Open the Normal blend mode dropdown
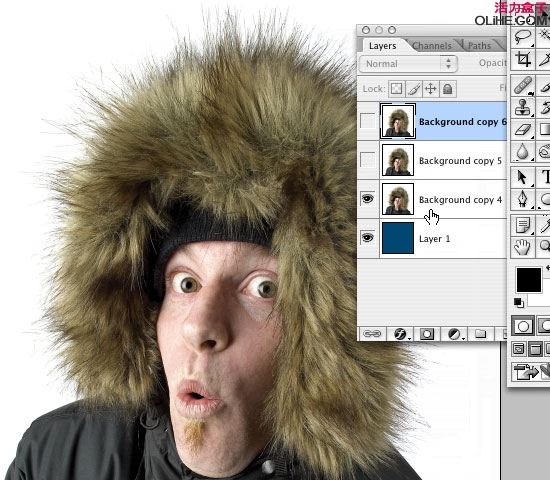The width and height of the screenshot is (550, 480). pos(408,64)
